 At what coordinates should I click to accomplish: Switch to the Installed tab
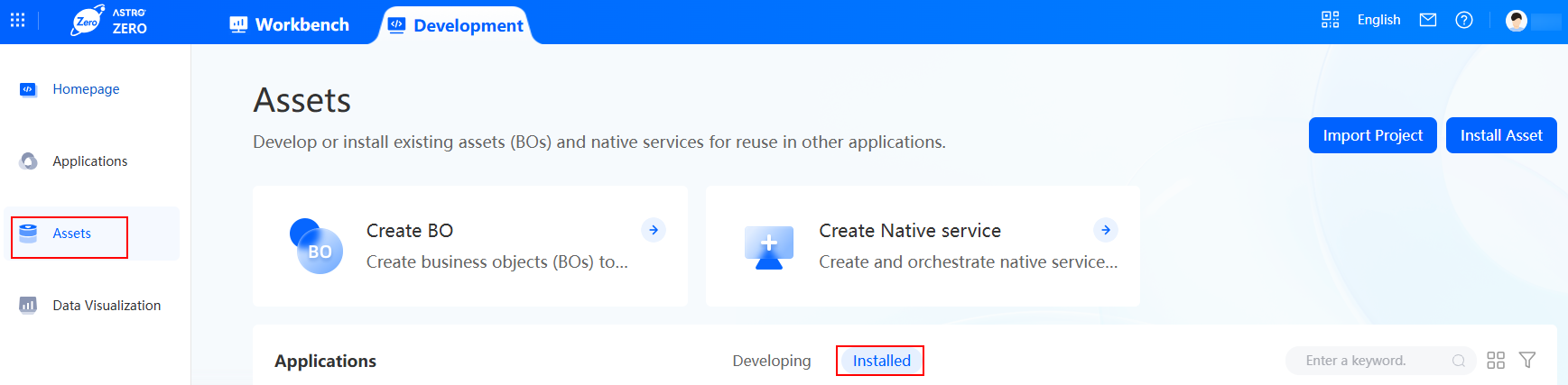tap(881, 361)
